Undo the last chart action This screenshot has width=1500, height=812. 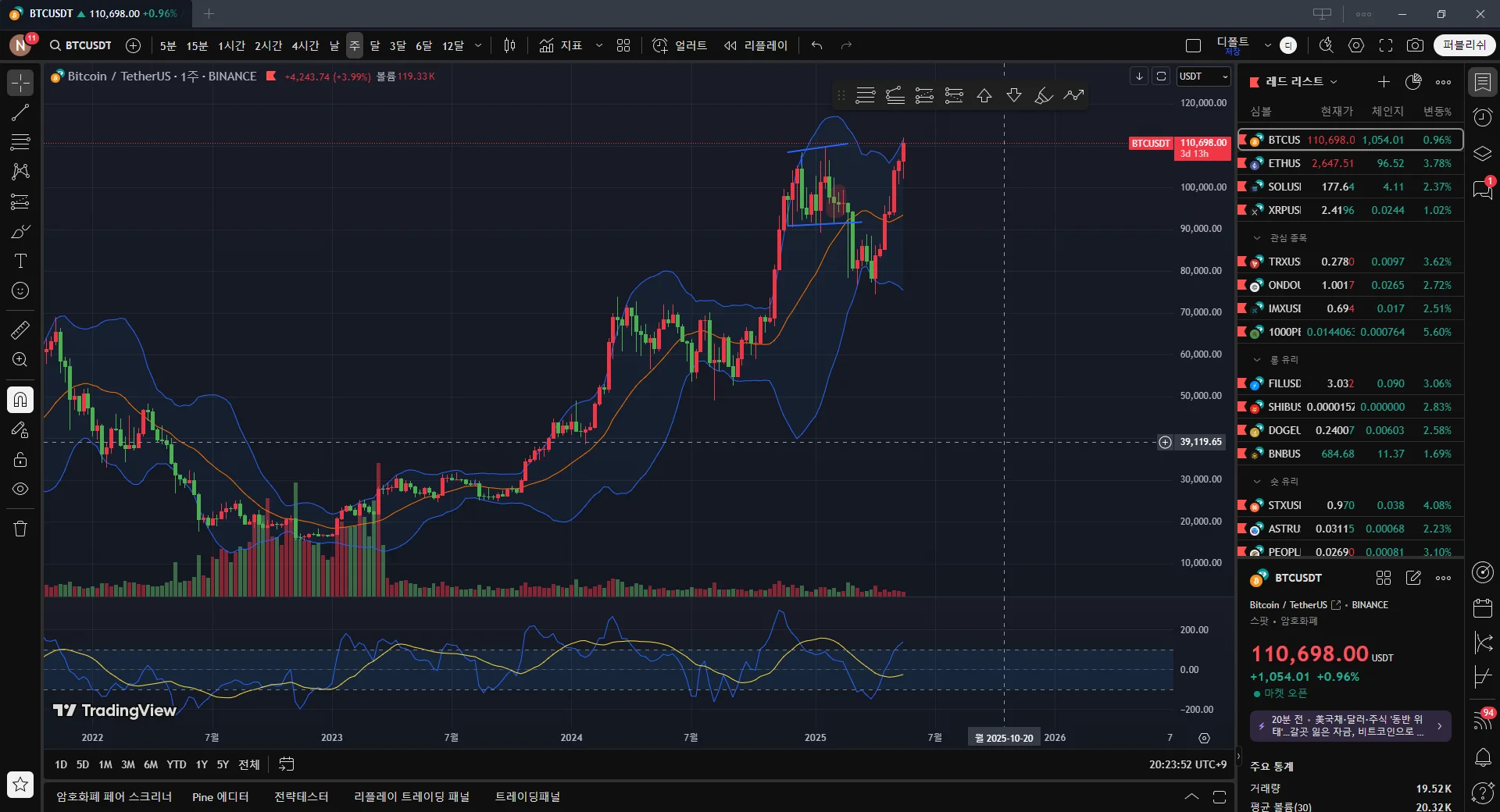(816, 45)
